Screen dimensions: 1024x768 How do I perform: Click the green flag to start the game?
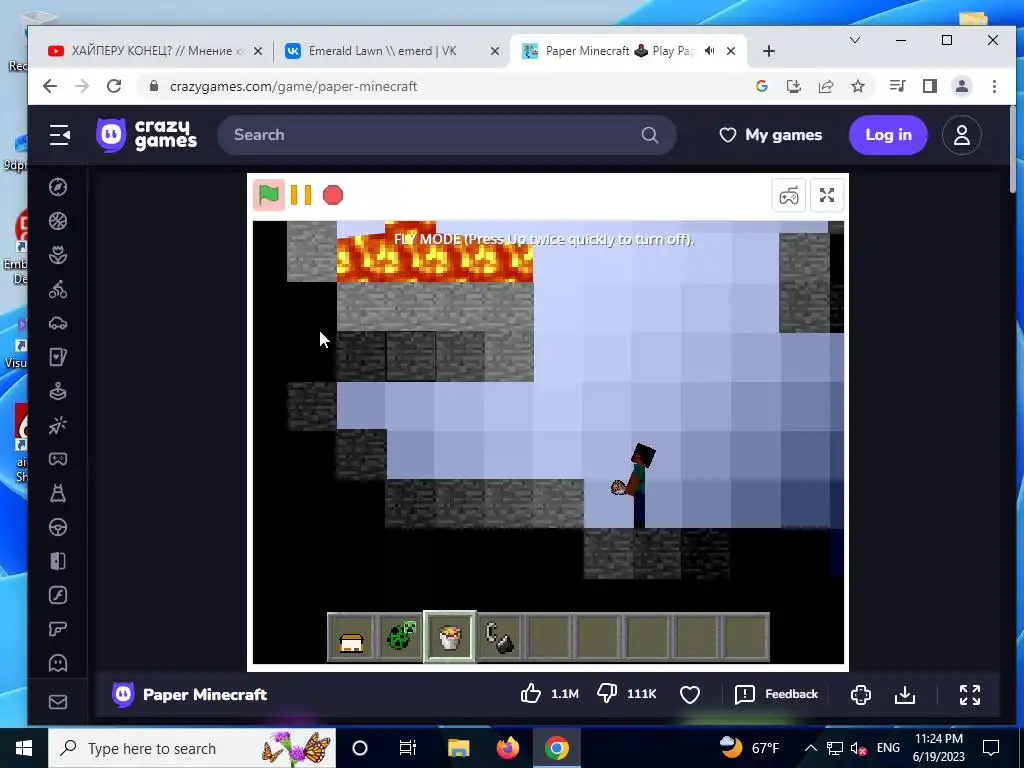[269, 195]
